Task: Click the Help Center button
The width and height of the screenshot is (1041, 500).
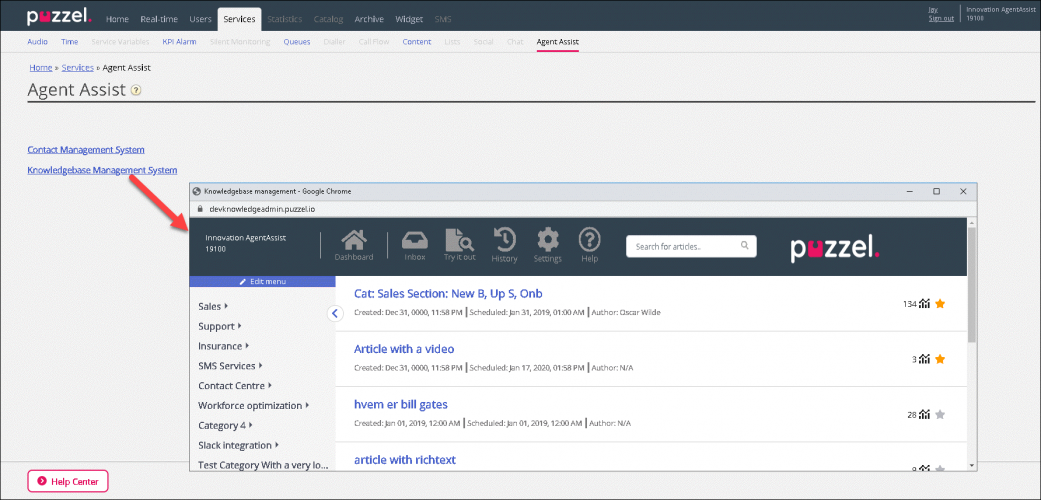Action: pyautogui.click(x=68, y=481)
